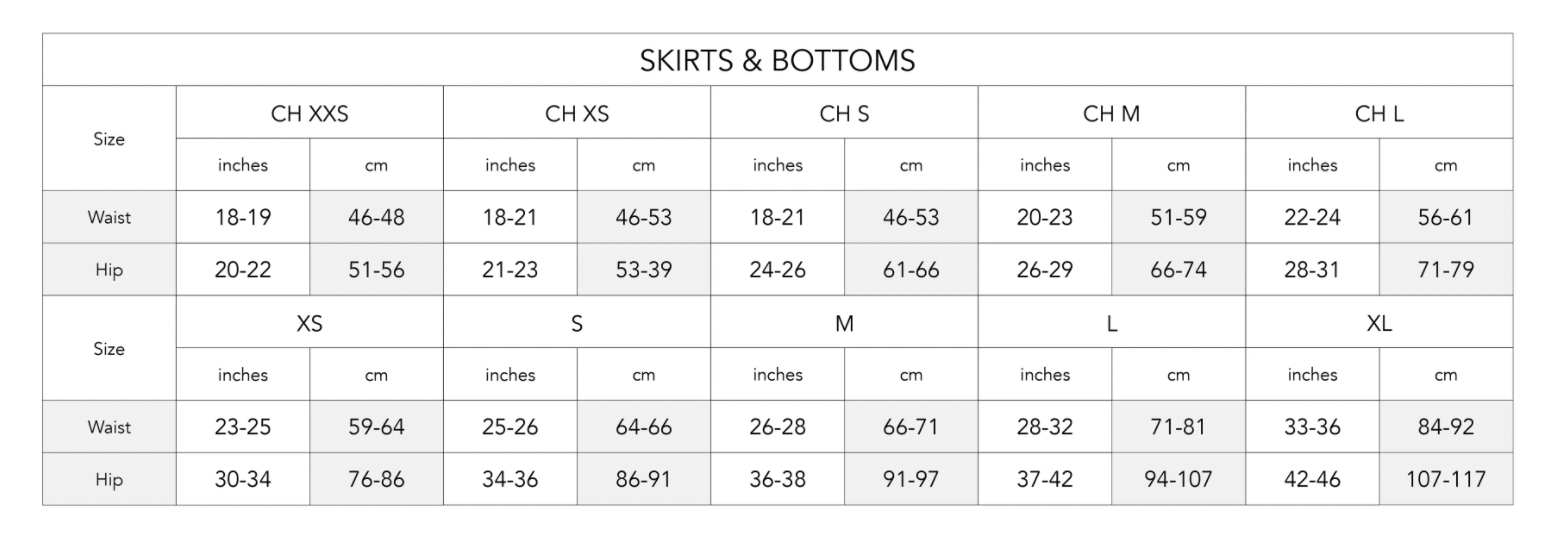Select the S hip 86-91 cm cell

pos(643,479)
